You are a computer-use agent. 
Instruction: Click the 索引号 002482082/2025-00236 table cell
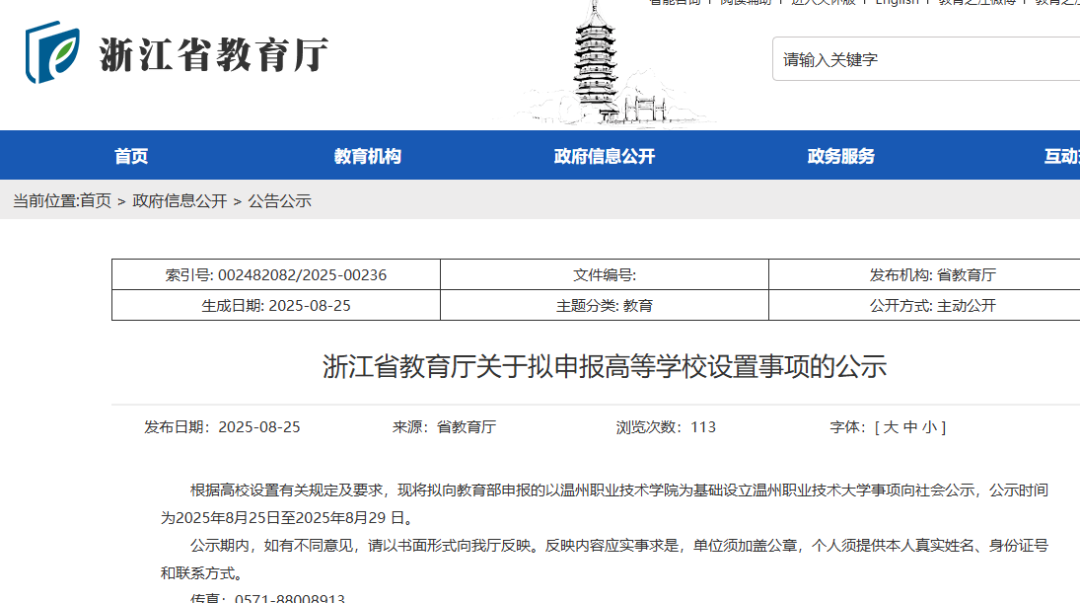(276, 275)
